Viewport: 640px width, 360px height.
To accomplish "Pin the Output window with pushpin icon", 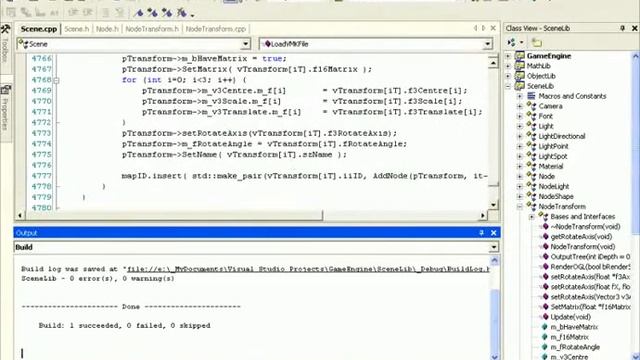I will point(481,233).
